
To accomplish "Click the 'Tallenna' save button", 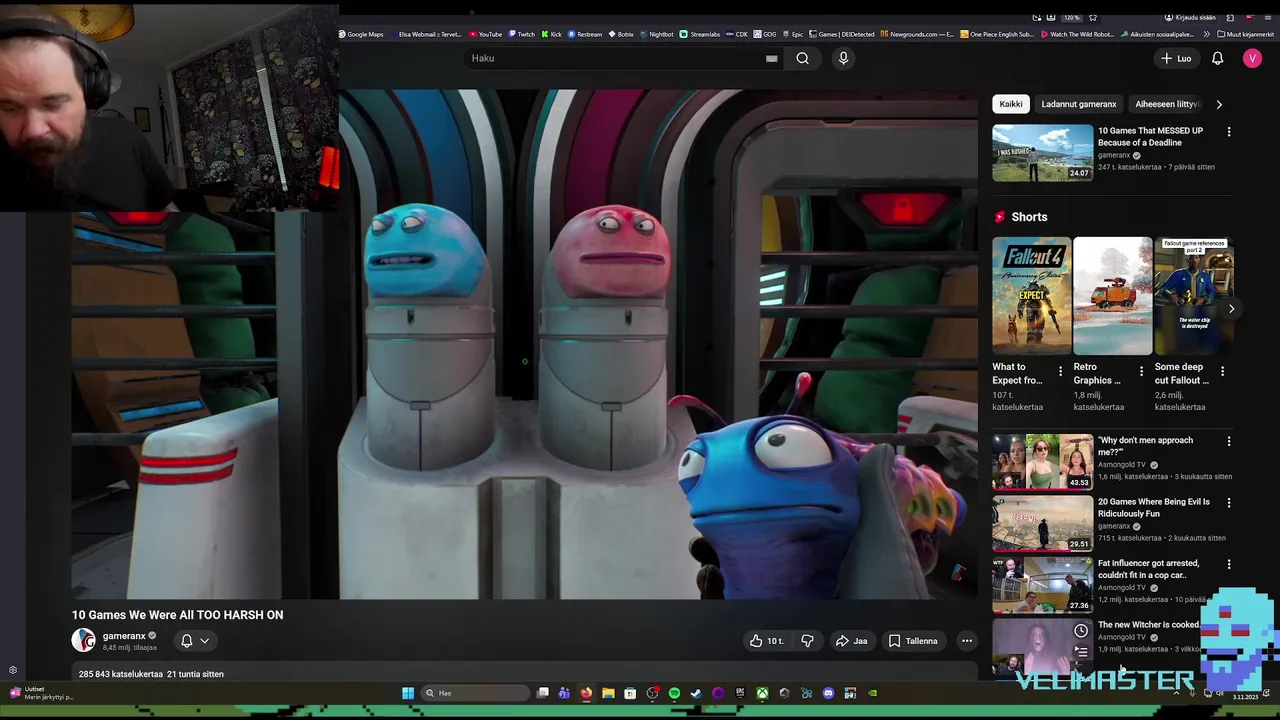I will (913, 641).
